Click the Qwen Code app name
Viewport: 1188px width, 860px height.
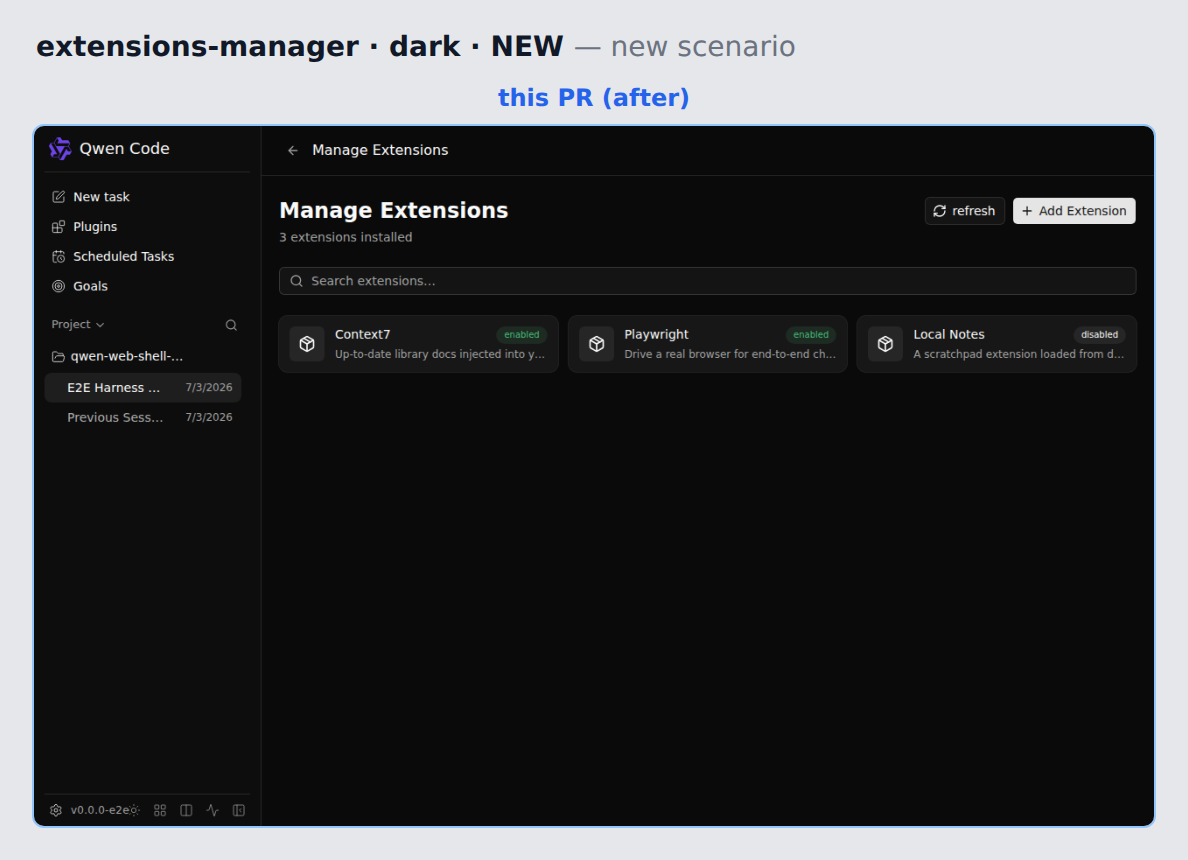coord(124,149)
